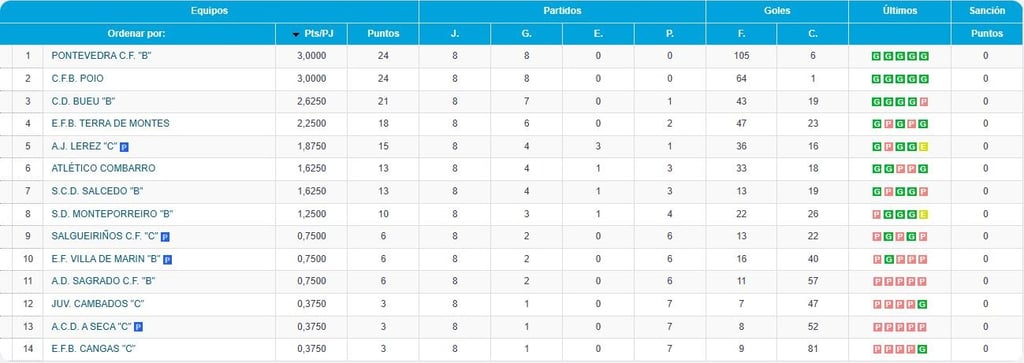
Task: Sort table by J. matches played column
Action: 455,34
